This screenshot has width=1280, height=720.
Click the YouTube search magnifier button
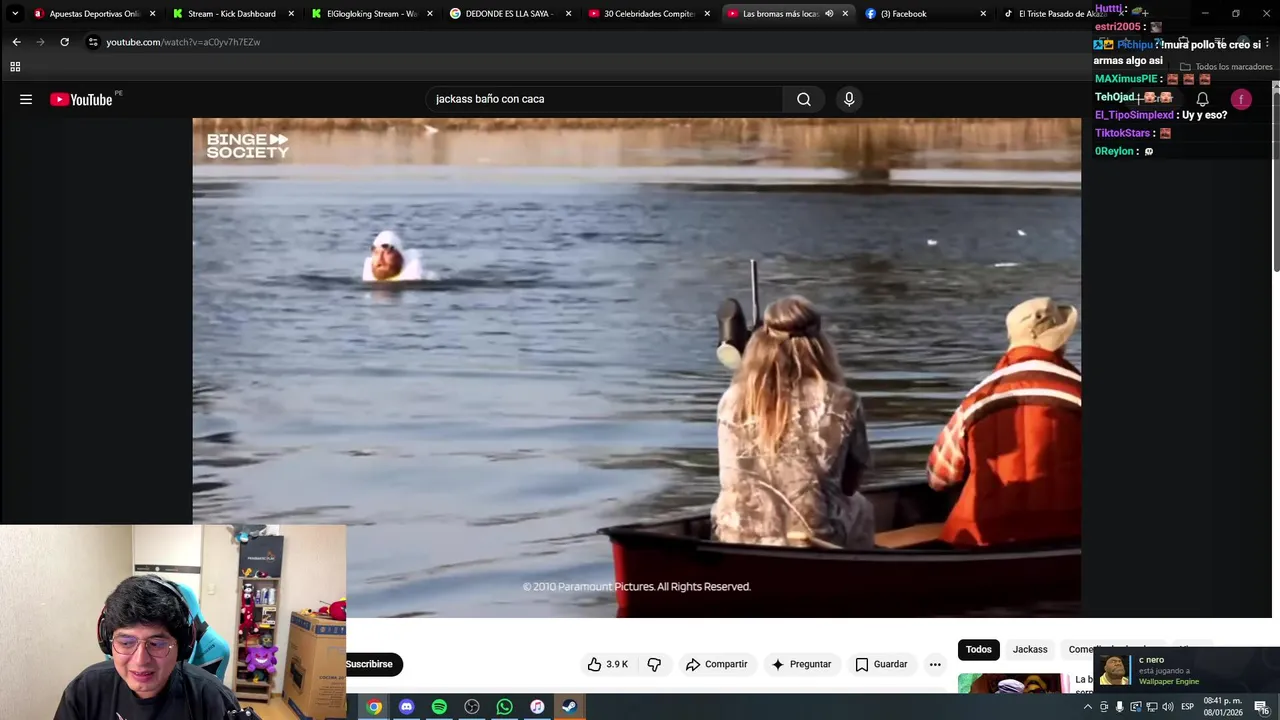(x=804, y=99)
